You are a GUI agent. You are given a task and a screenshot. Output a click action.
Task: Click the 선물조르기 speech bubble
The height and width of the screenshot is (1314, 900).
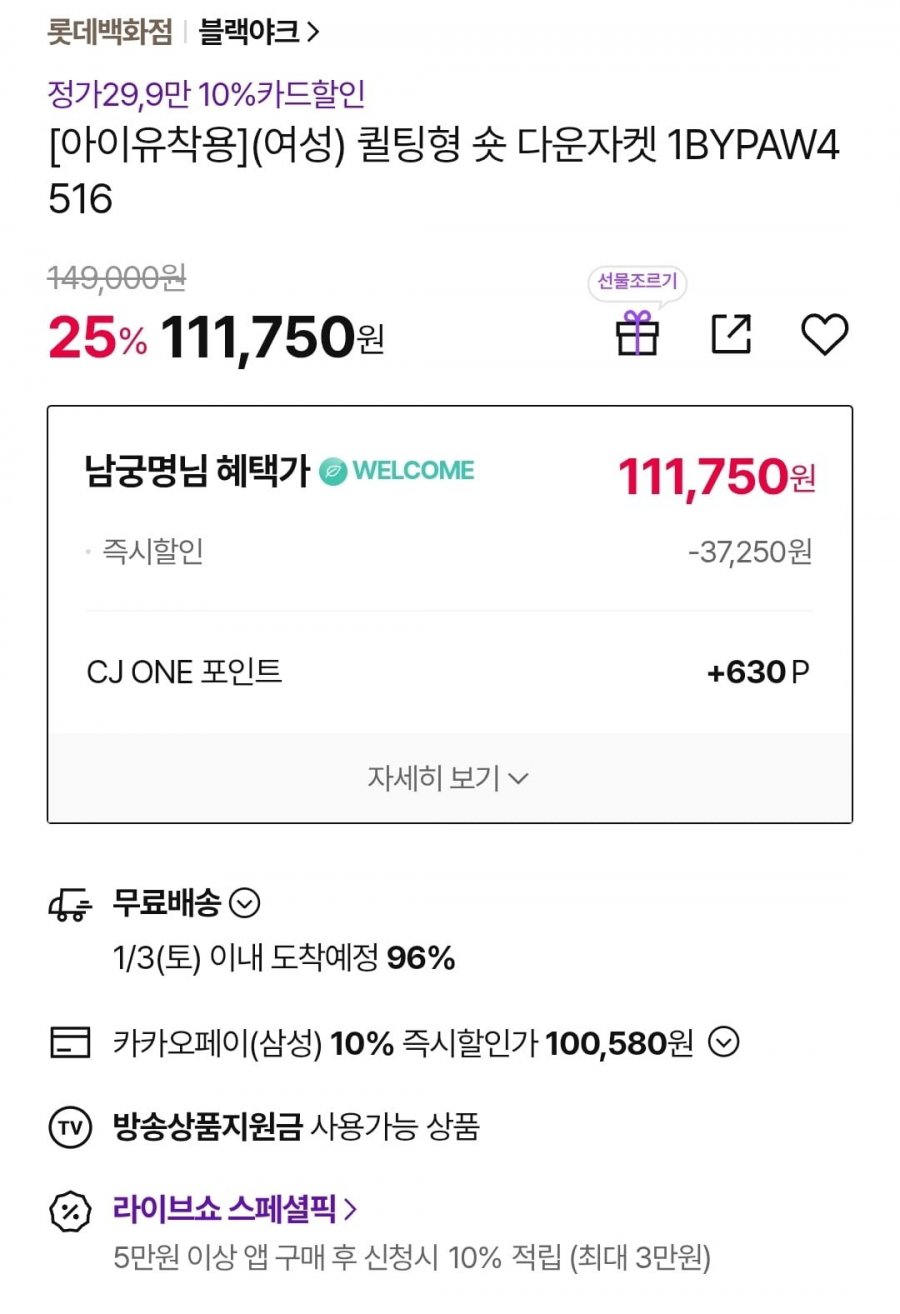(637, 282)
